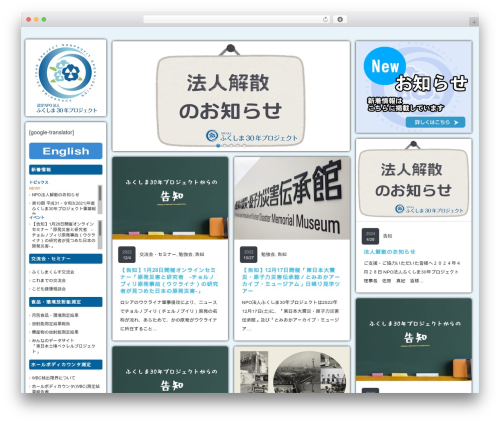Open the black-and-white historical photos card
This screenshot has width=500, height=423.
pos(292,370)
